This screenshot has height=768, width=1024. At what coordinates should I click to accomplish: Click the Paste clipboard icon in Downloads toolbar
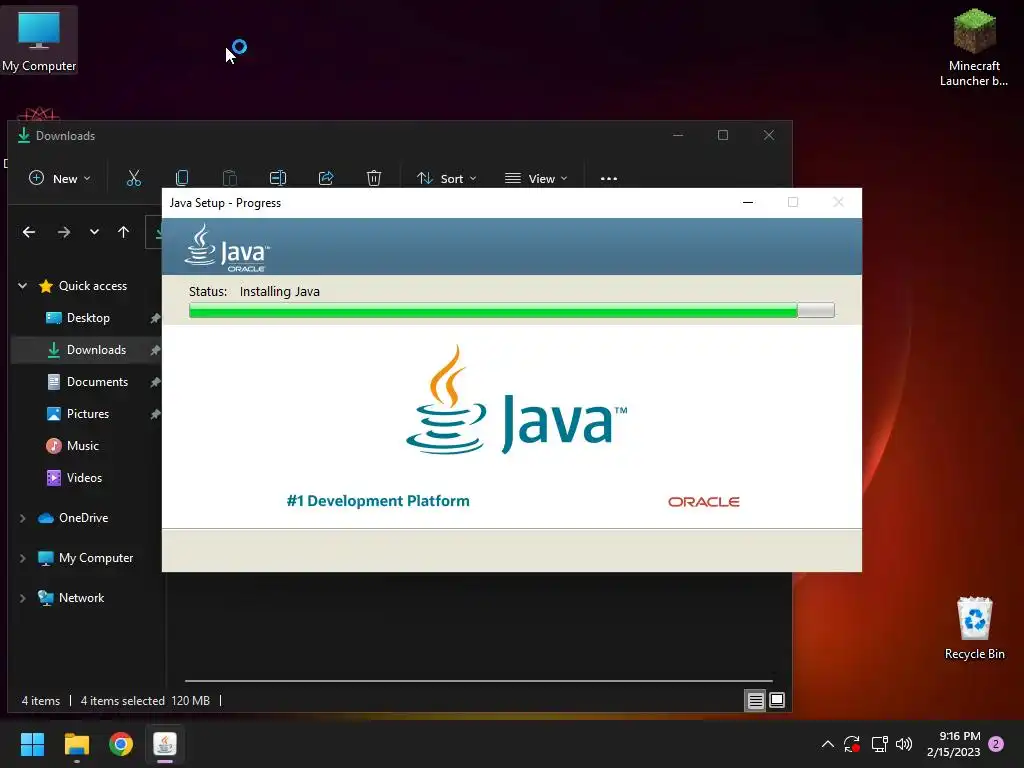[230, 178]
